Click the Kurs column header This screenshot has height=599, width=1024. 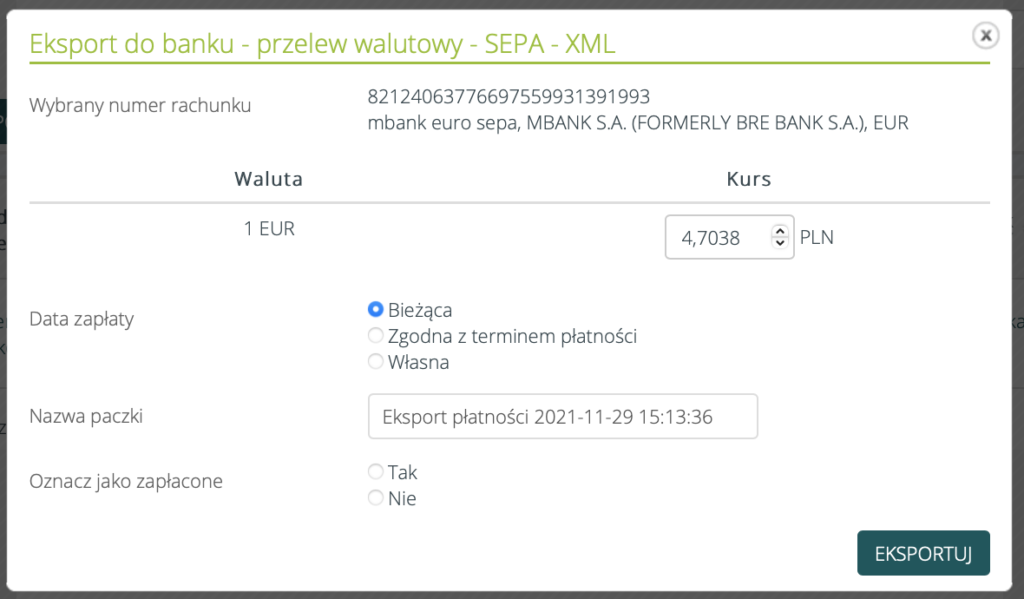click(748, 180)
